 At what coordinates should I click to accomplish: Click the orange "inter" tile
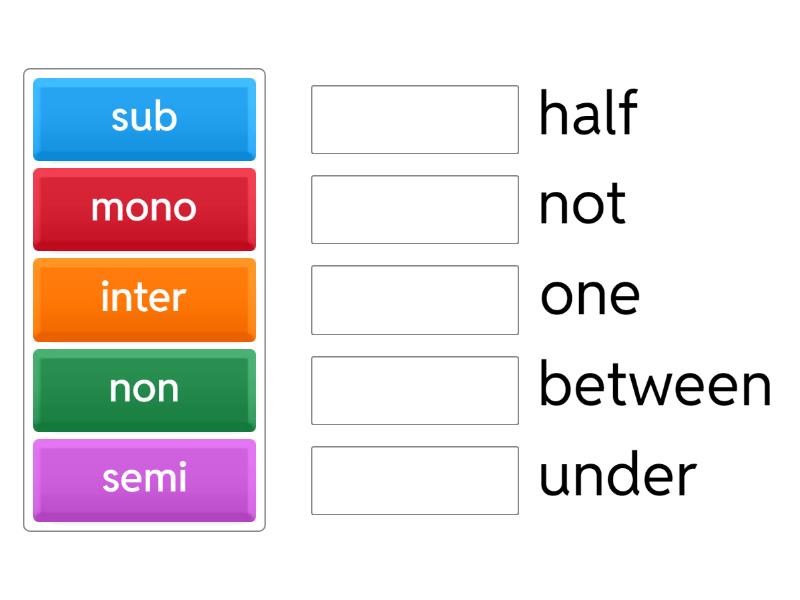click(x=144, y=299)
